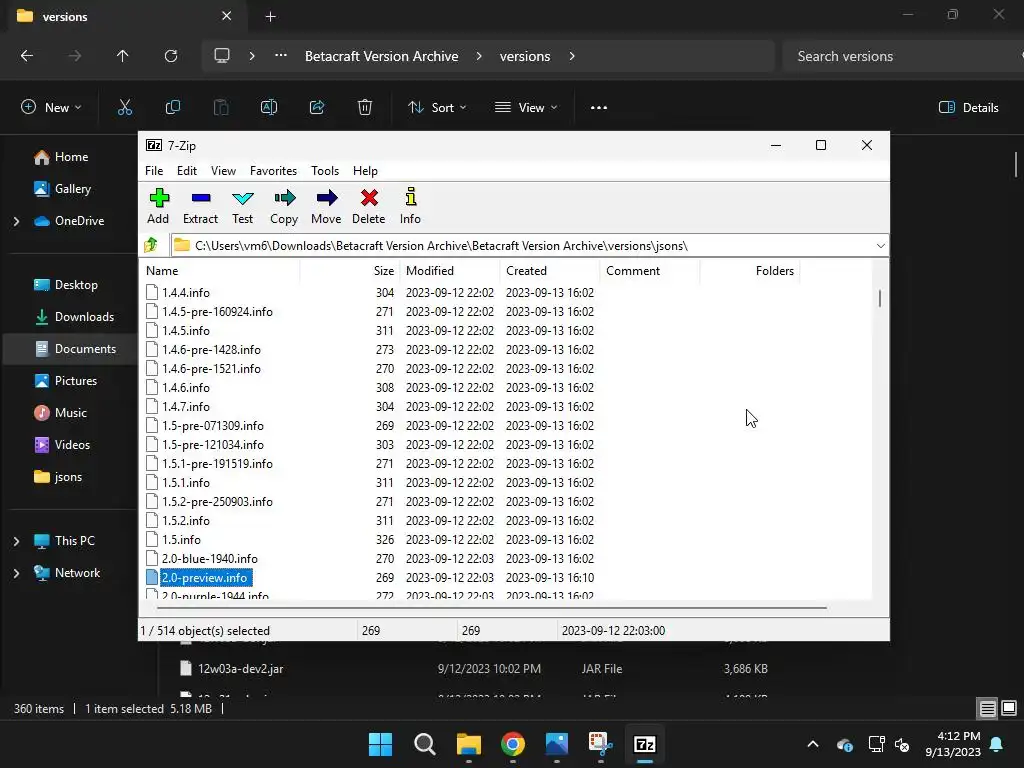
Task: Click the Add button in 7-Zip
Action: point(158,206)
